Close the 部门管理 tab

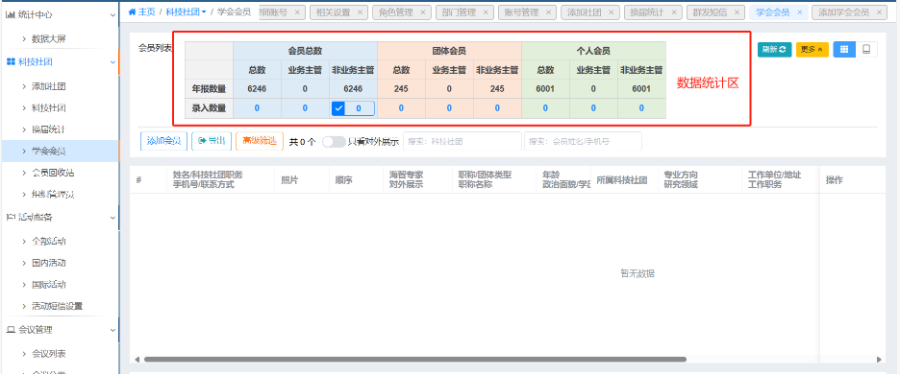[486, 12]
